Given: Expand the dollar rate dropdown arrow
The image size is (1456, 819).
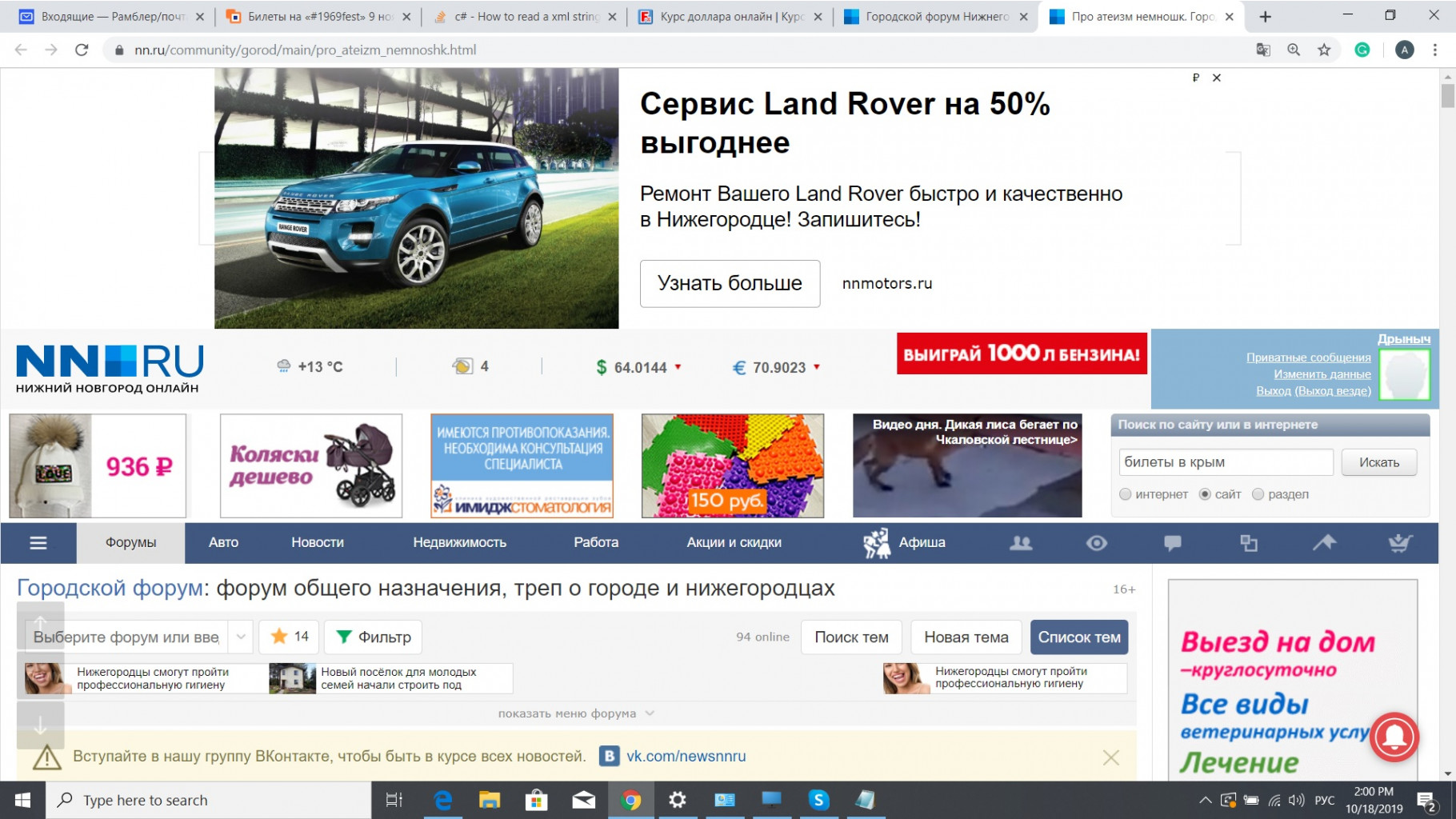Looking at the screenshot, I should click(x=678, y=367).
